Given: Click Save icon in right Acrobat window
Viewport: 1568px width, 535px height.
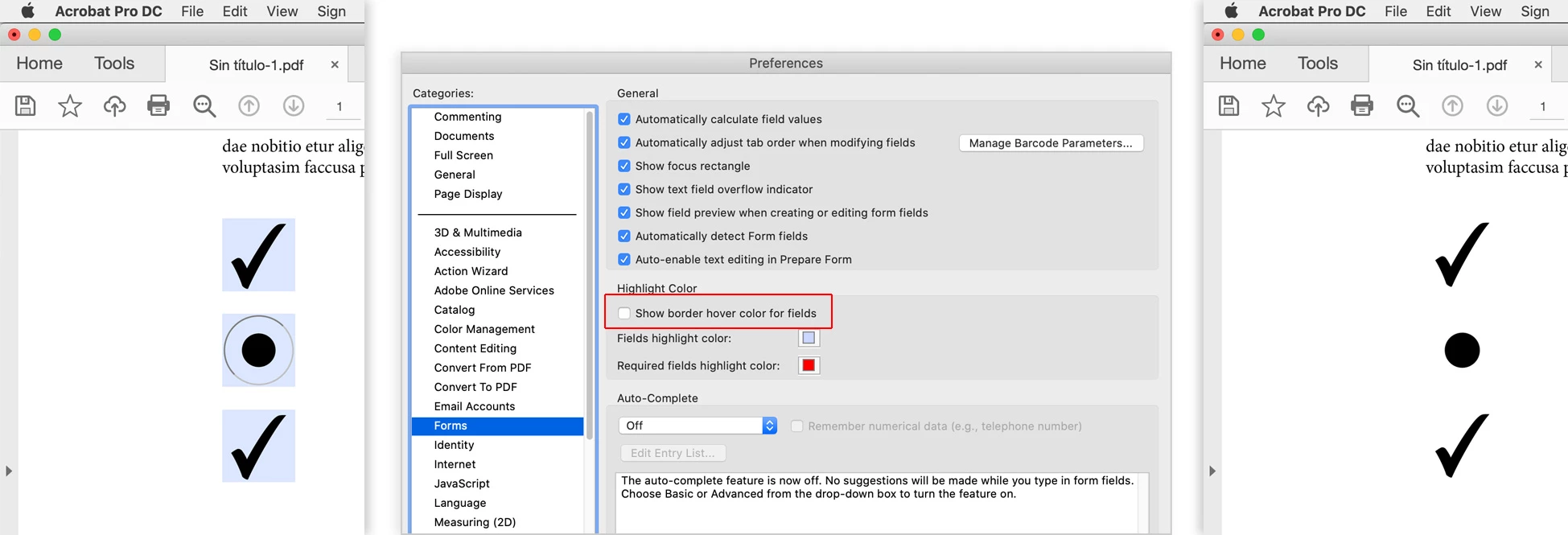Looking at the screenshot, I should pos(1229,105).
